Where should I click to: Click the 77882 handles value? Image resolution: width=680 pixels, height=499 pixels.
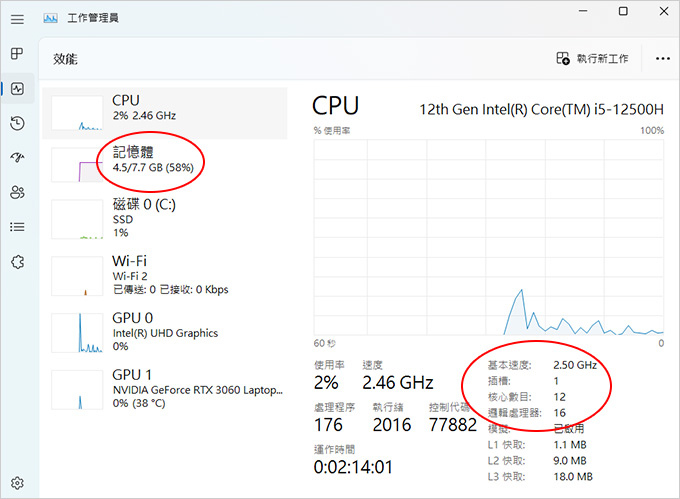coord(453,425)
